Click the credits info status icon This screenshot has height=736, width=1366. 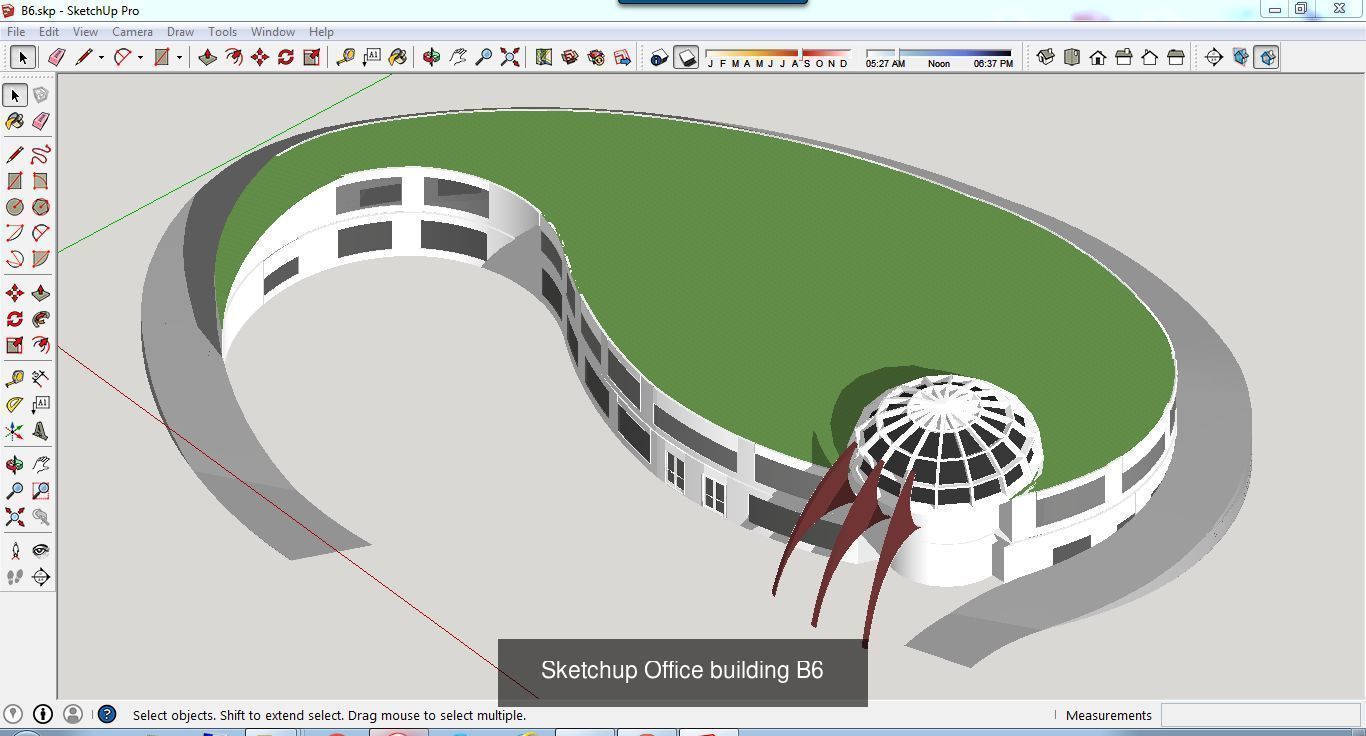point(43,714)
